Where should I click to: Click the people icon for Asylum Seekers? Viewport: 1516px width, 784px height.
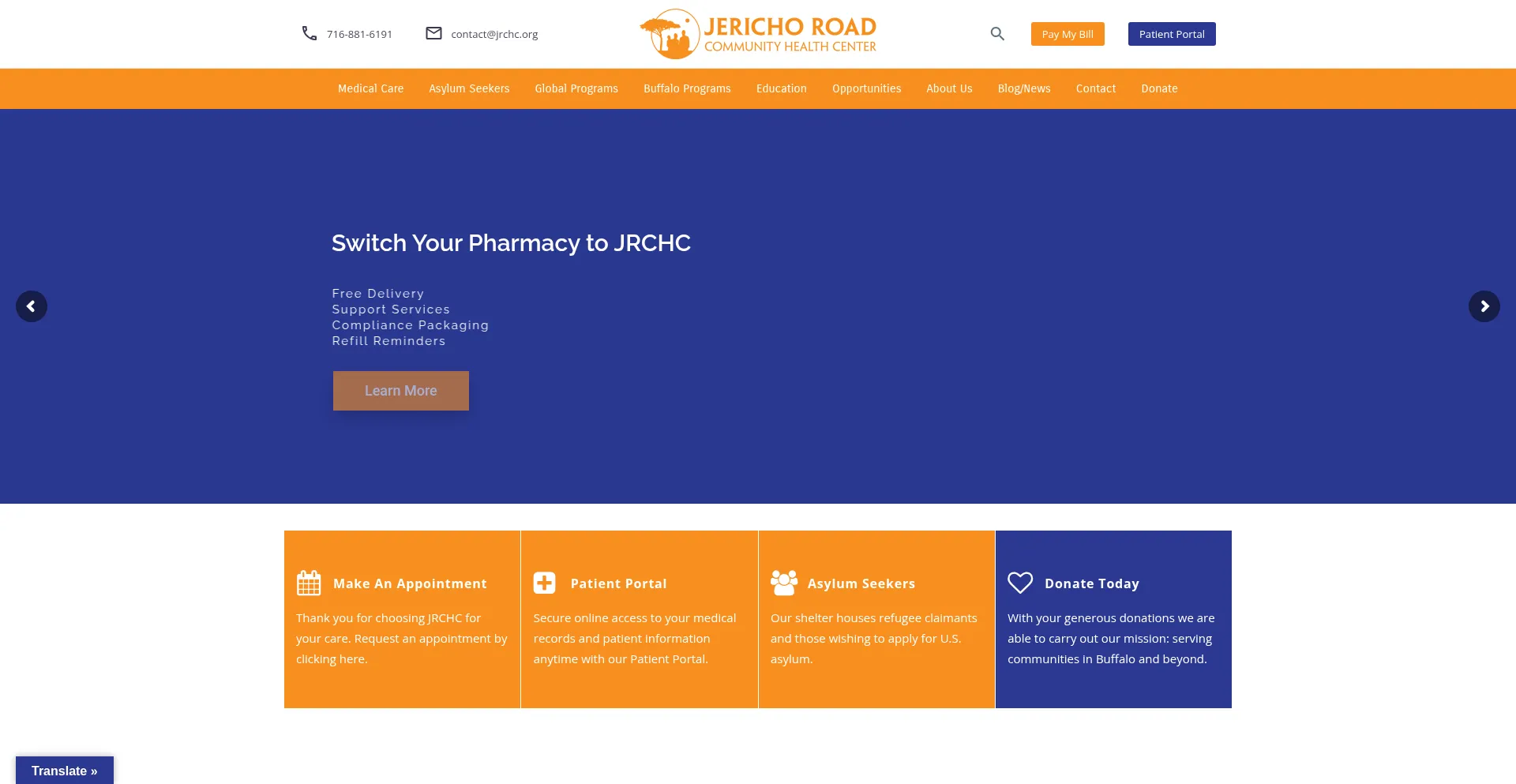(784, 583)
